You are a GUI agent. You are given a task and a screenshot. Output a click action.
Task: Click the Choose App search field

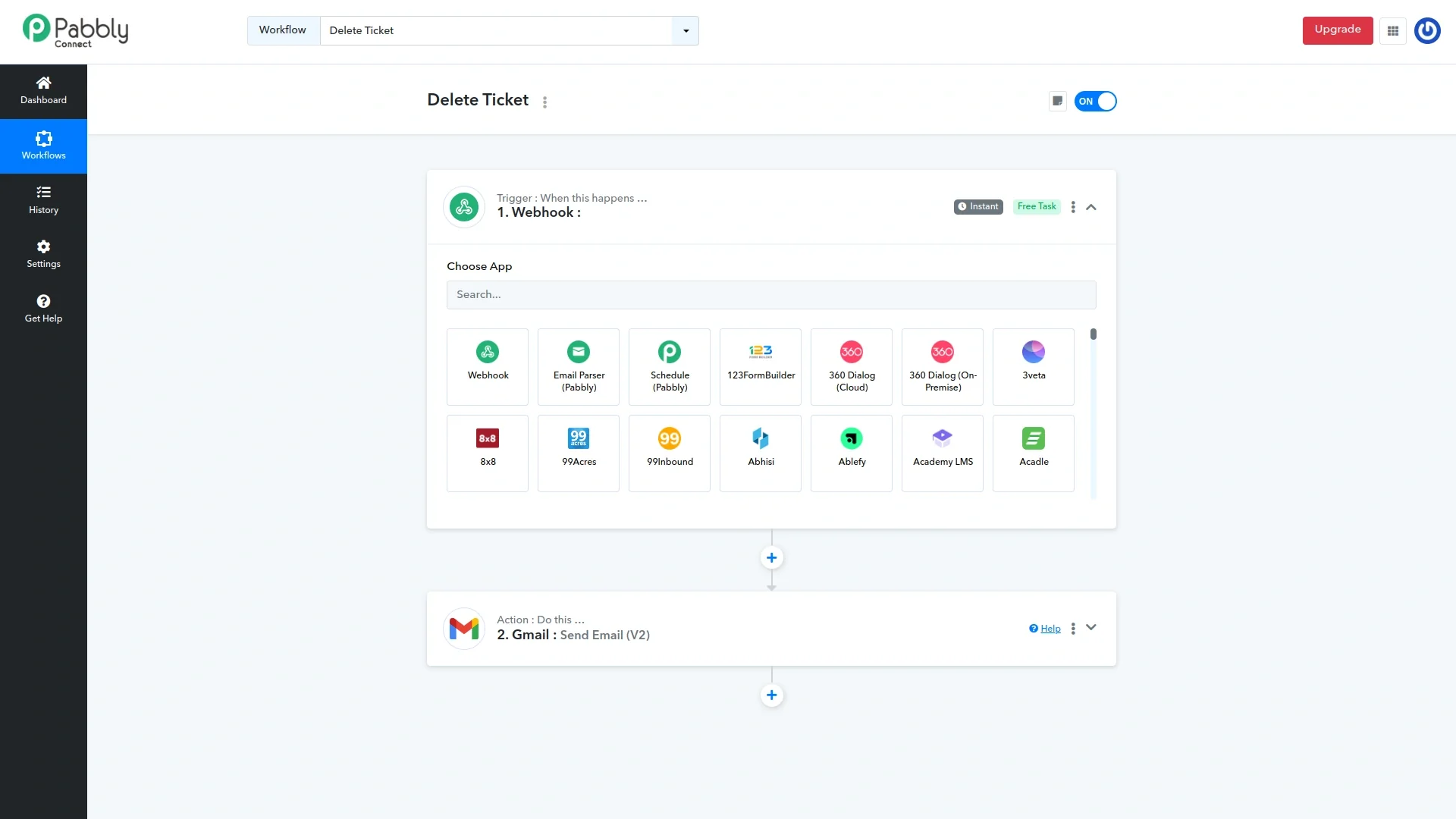[x=771, y=295]
